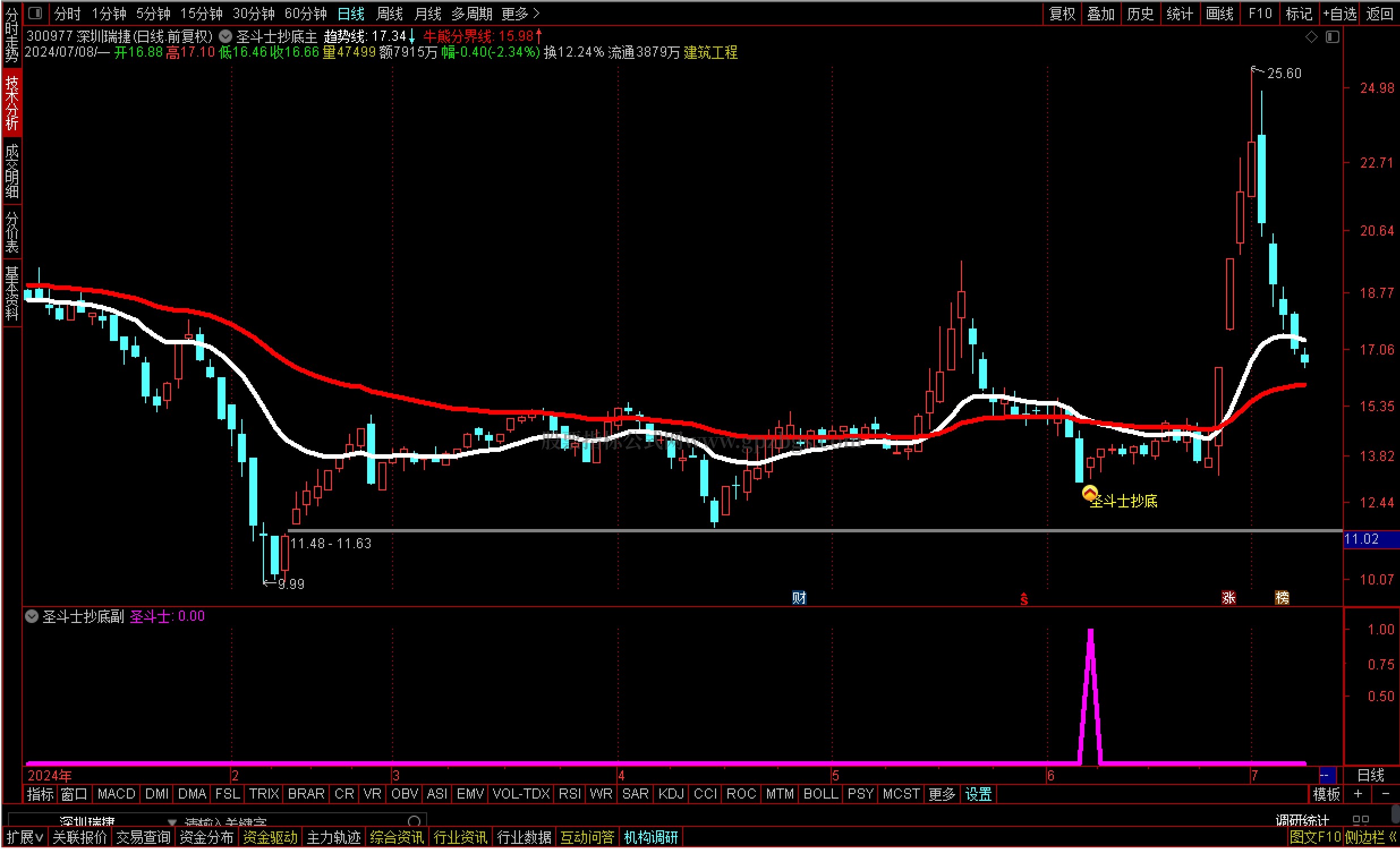Click the diamond icon at chart top-right
Viewport: 1400px width, 849px height.
1312,37
